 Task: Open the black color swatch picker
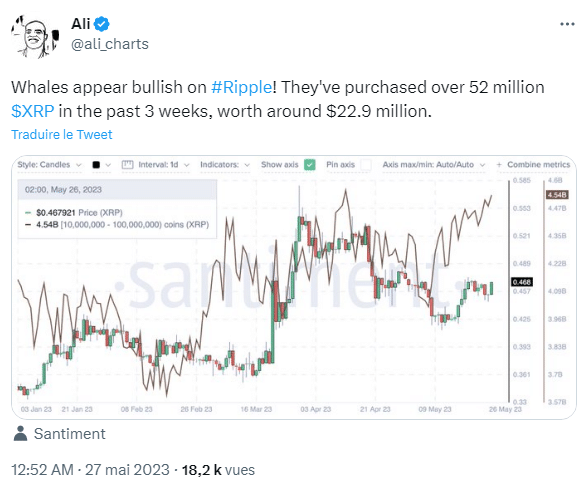(101, 165)
